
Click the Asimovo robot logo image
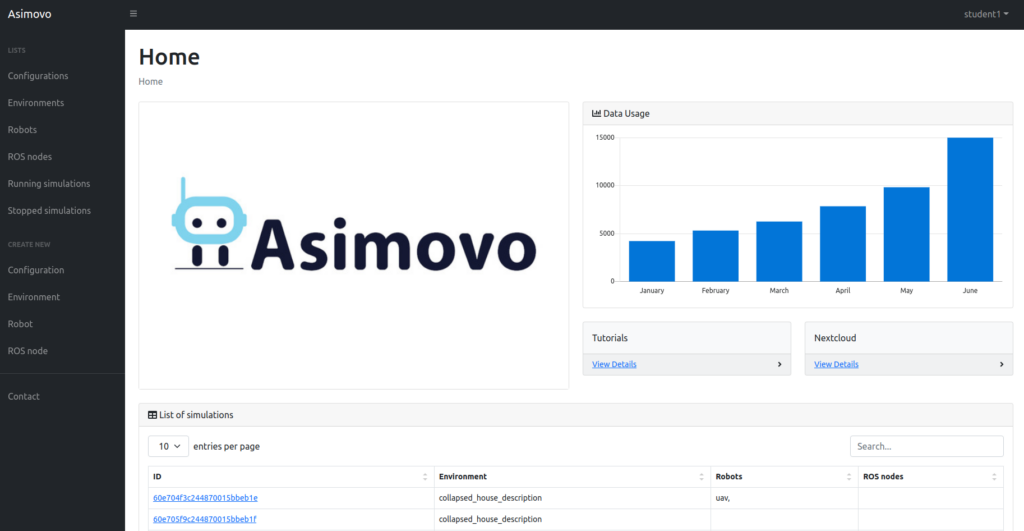tap(354, 225)
